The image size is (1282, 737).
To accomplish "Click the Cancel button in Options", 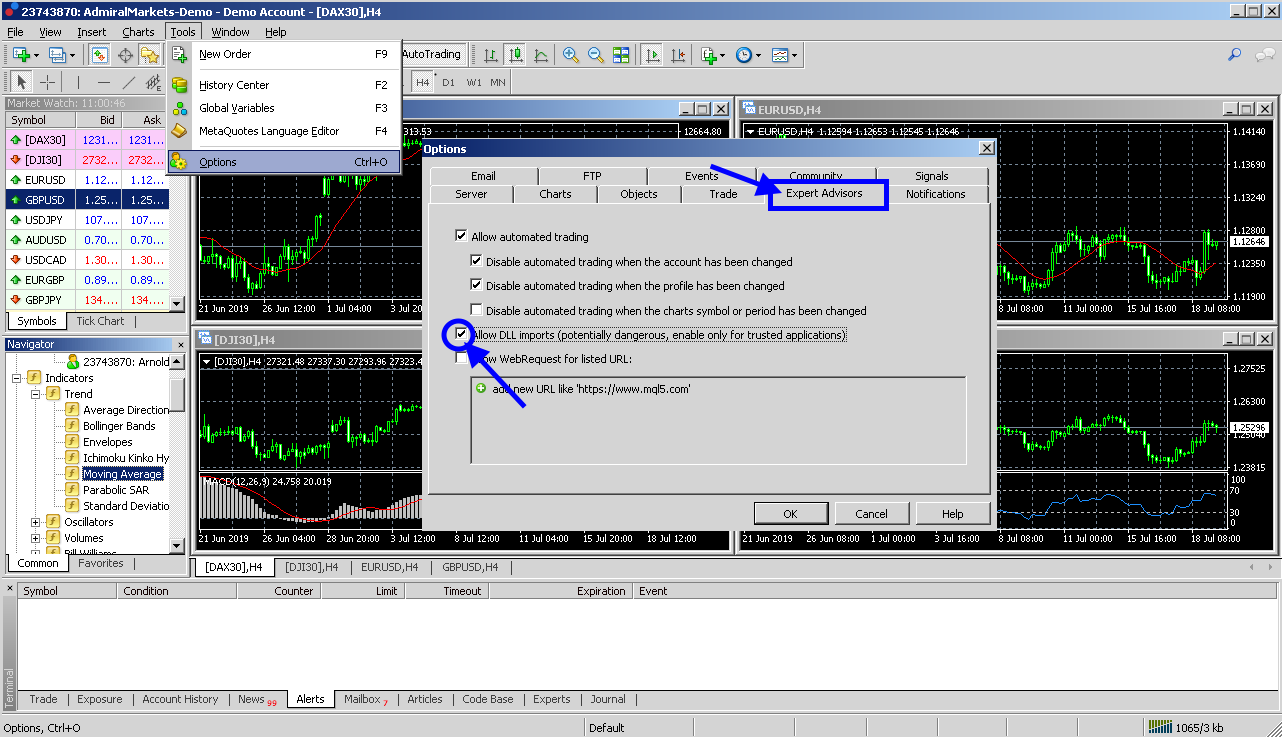I will coord(872,514).
